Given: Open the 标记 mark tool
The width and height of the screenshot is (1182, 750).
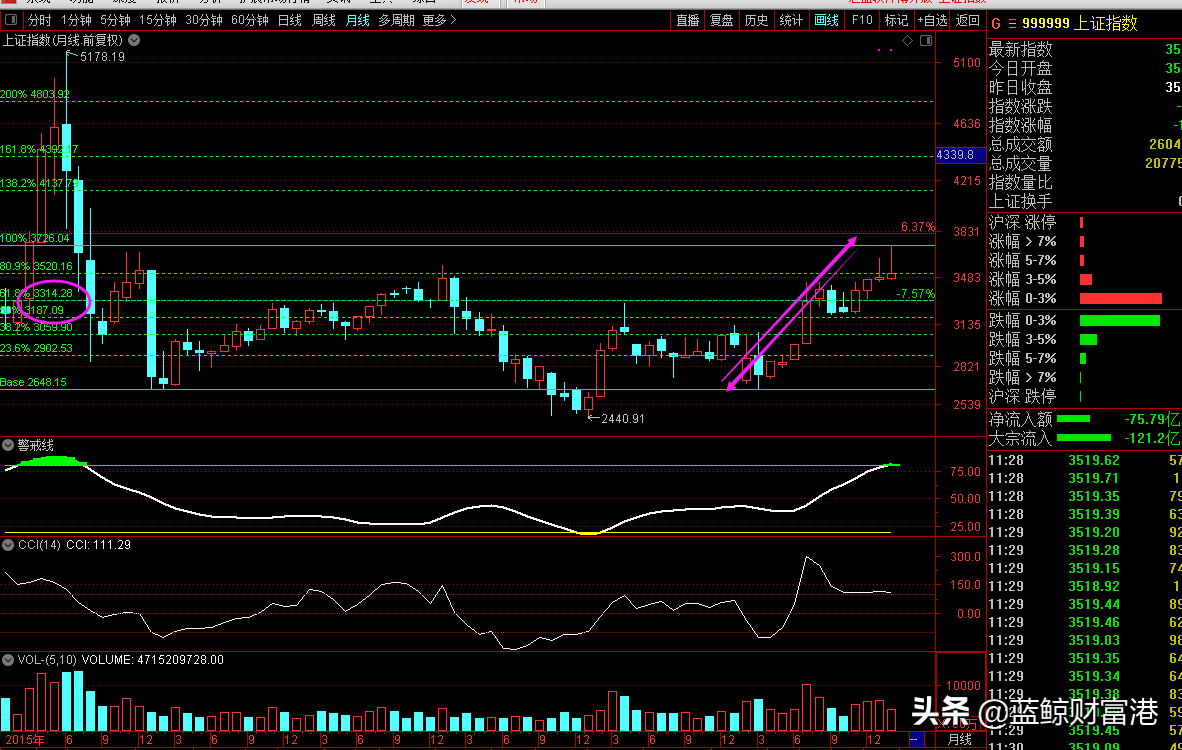Looking at the screenshot, I should (896, 20).
